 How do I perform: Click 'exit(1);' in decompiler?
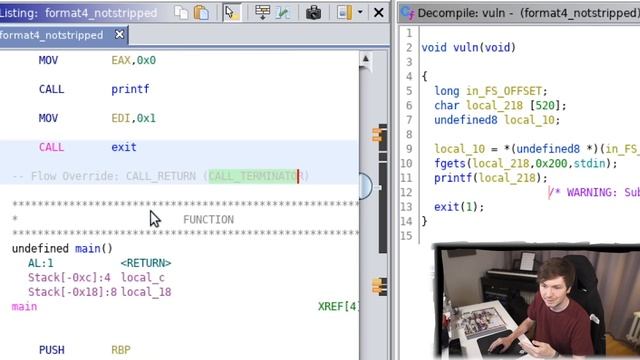tap(459, 207)
